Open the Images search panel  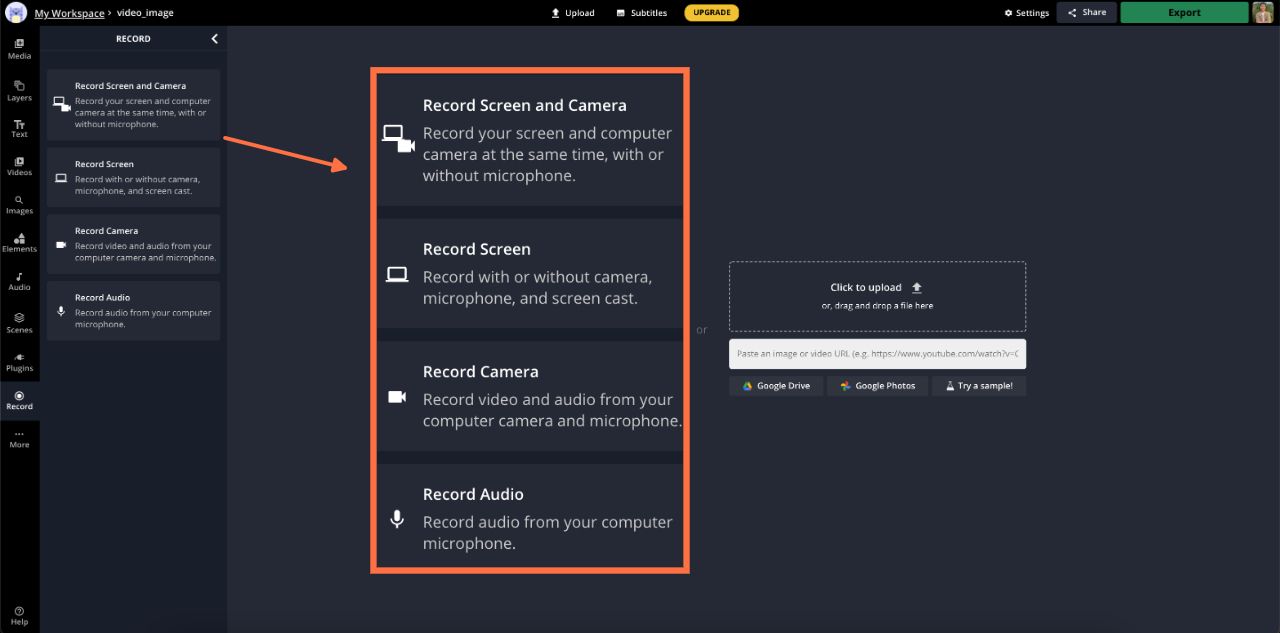click(19, 204)
